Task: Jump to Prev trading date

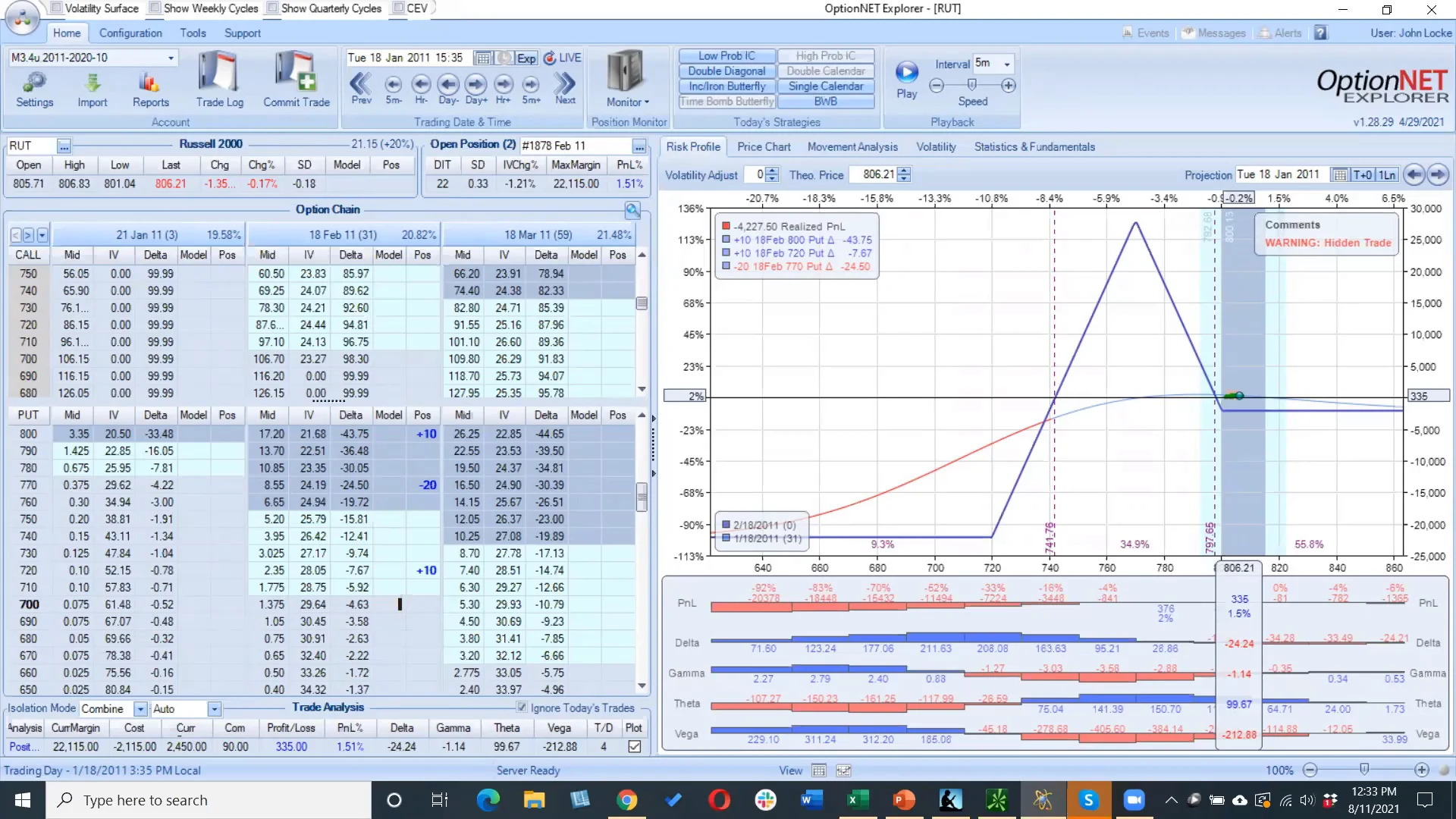Action: [361, 87]
